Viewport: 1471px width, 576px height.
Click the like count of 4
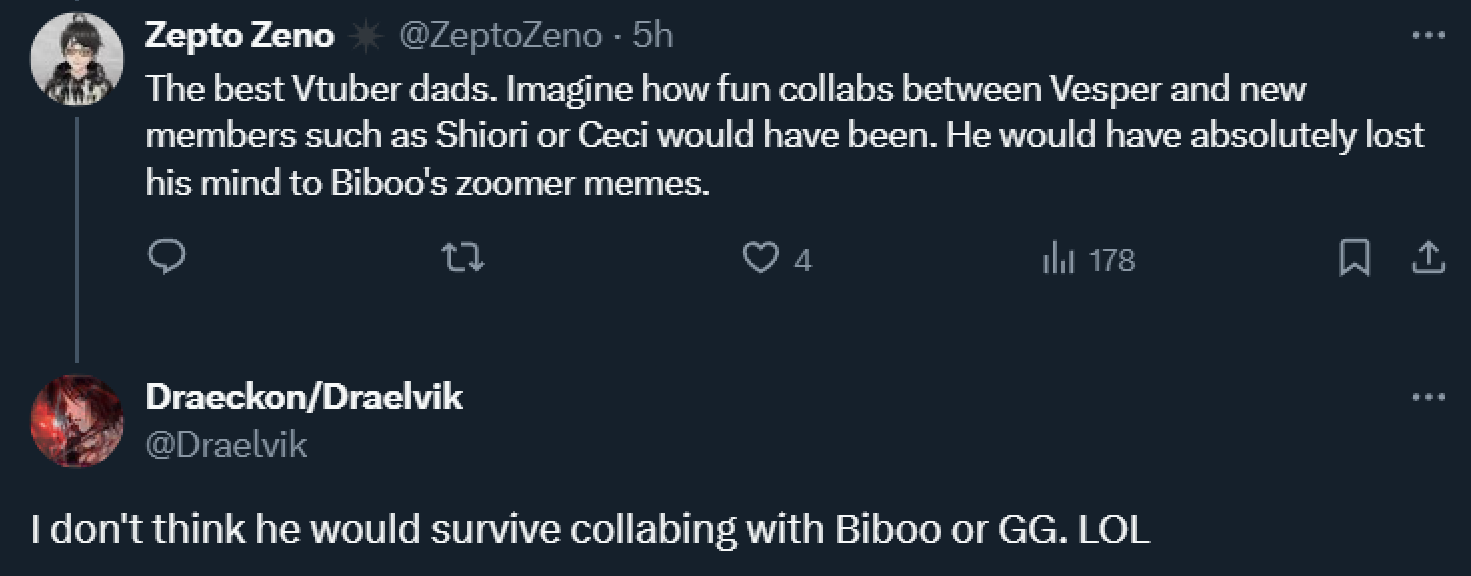click(802, 260)
